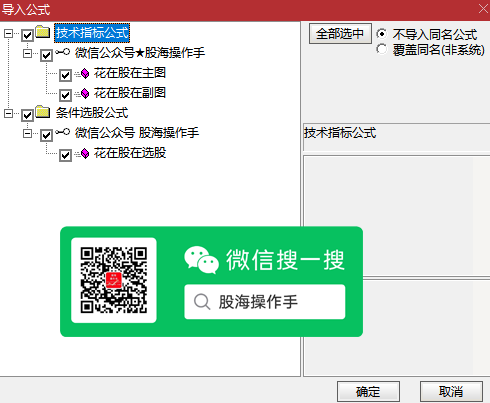Cancel the dialog with 取消 button

pos(451,391)
